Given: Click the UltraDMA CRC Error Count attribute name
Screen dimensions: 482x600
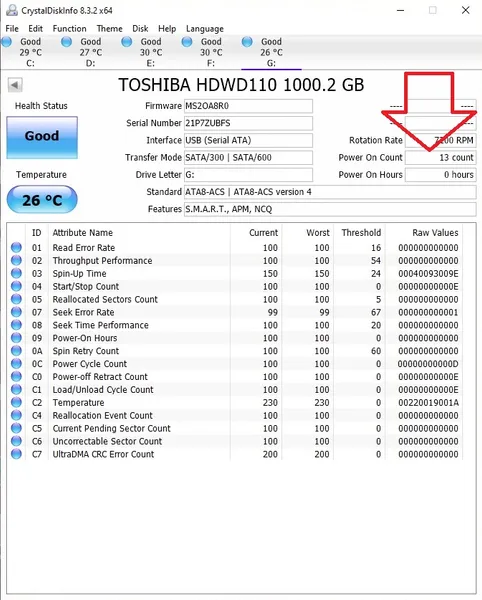Looking at the screenshot, I should click(103, 454).
